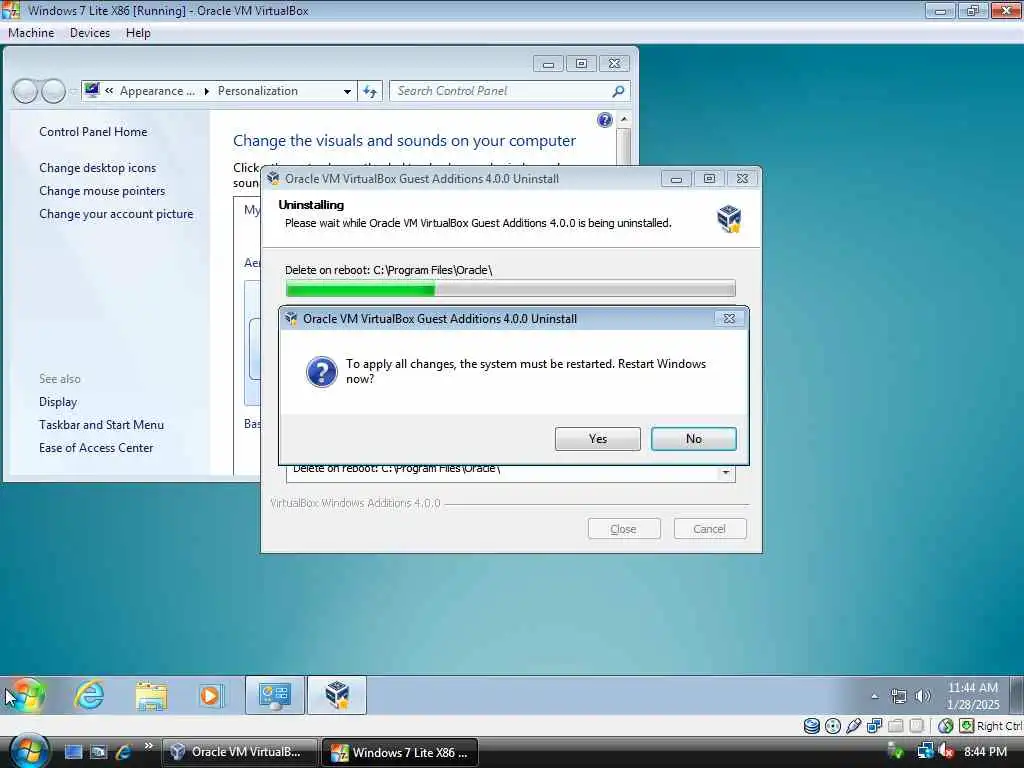
Task: Click the keyboard capture Right Ctrl indicator
Action: point(991,726)
